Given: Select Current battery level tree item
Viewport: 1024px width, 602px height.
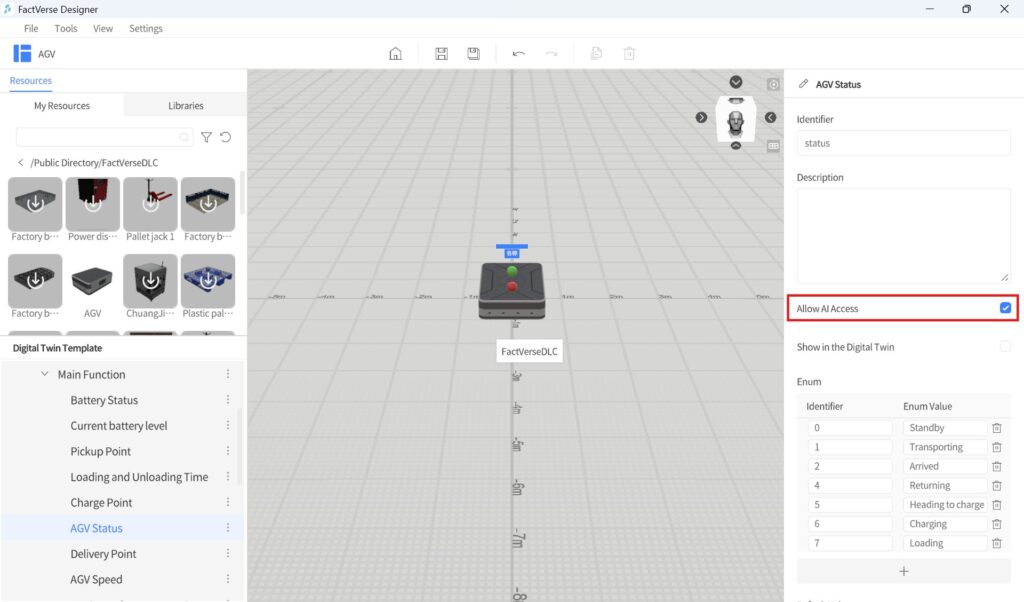Looking at the screenshot, I should pyautogui.click(x=119, y=425).
